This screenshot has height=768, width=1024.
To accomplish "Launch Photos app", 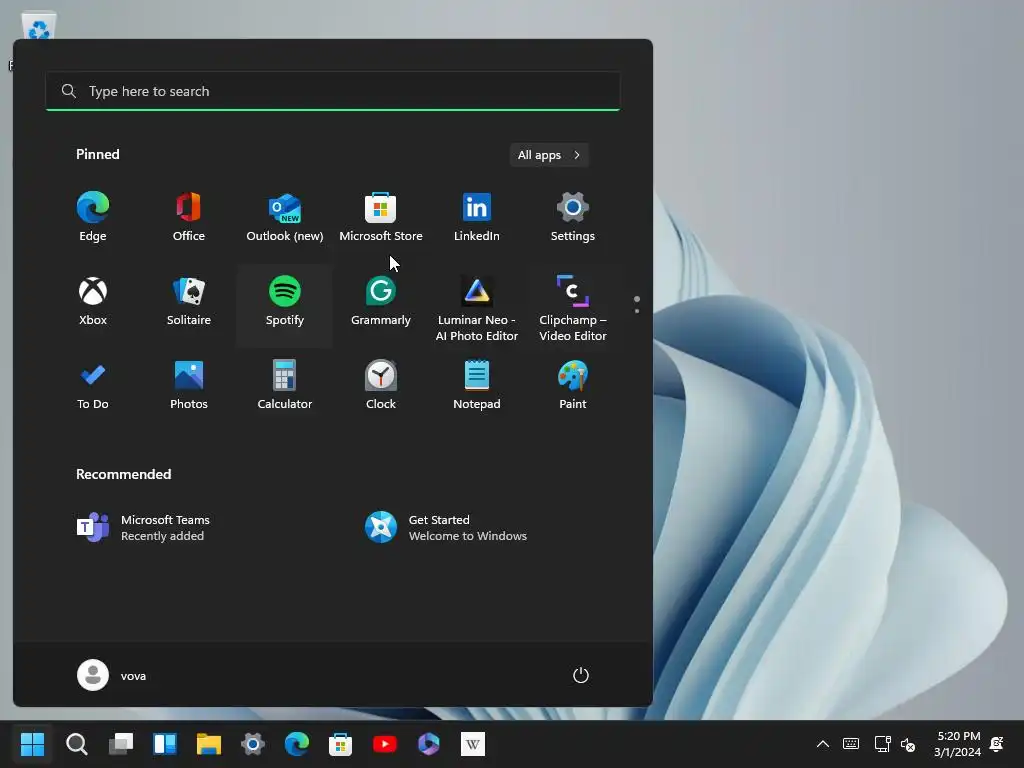I will tap(189, 385).
